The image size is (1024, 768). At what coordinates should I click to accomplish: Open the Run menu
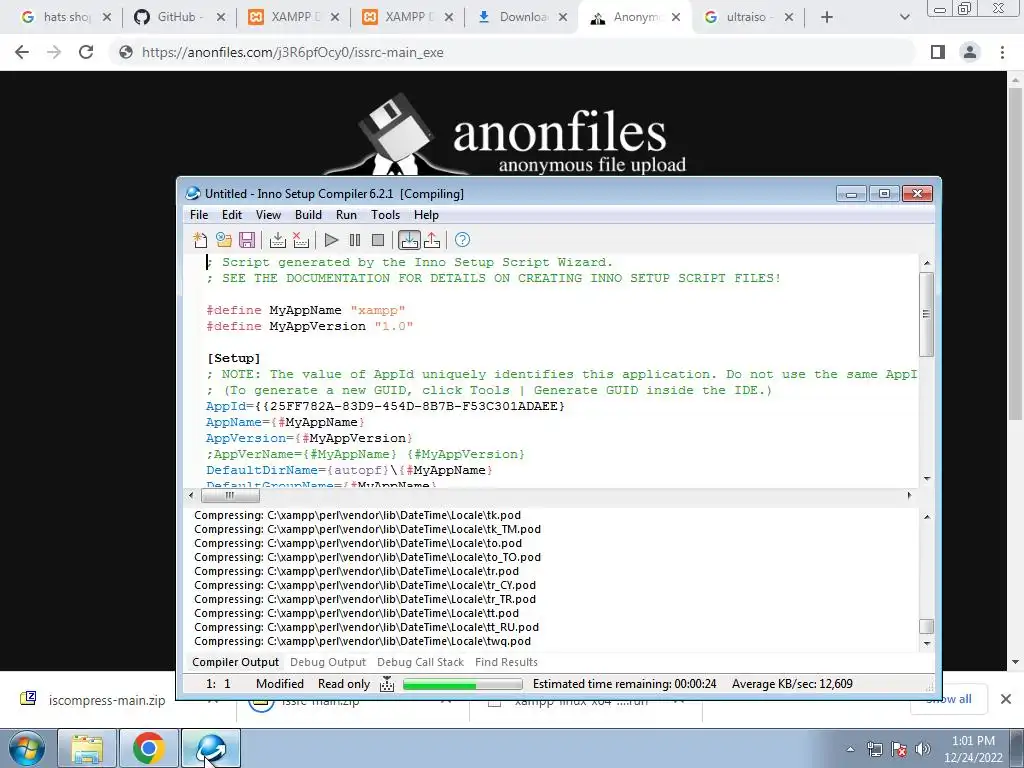[346, 215]
